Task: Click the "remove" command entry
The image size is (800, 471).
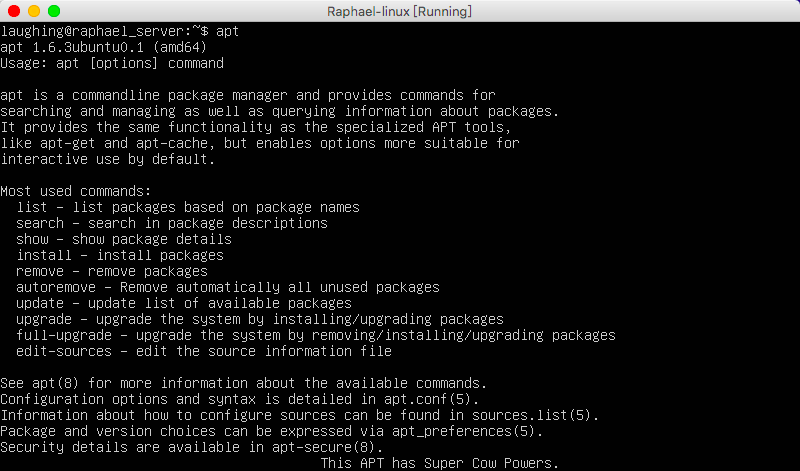Action: [40, 271]
